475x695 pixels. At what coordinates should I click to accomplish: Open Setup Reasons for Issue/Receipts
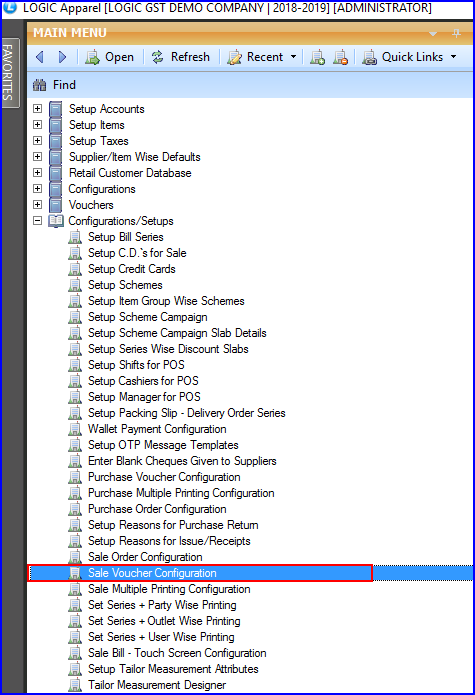[x=169, y=541]
